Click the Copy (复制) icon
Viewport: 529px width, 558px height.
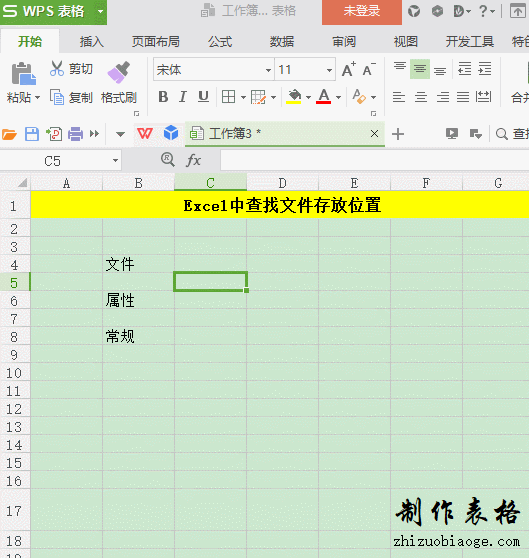click(x=57, y=97)
